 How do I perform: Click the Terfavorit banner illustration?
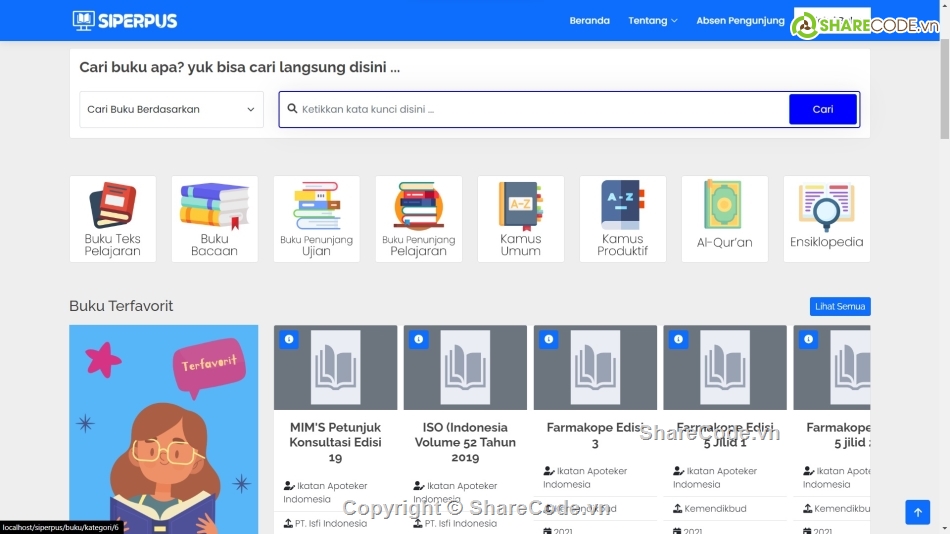point(164,429)
